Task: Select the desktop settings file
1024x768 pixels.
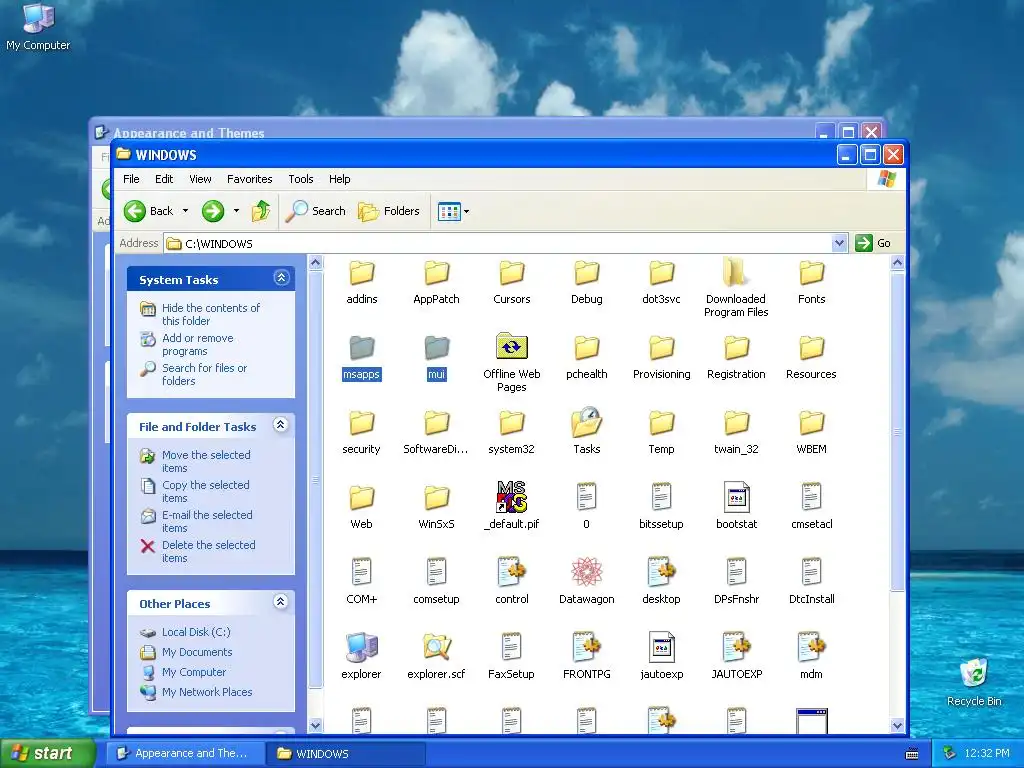Action: click(661, 581)
